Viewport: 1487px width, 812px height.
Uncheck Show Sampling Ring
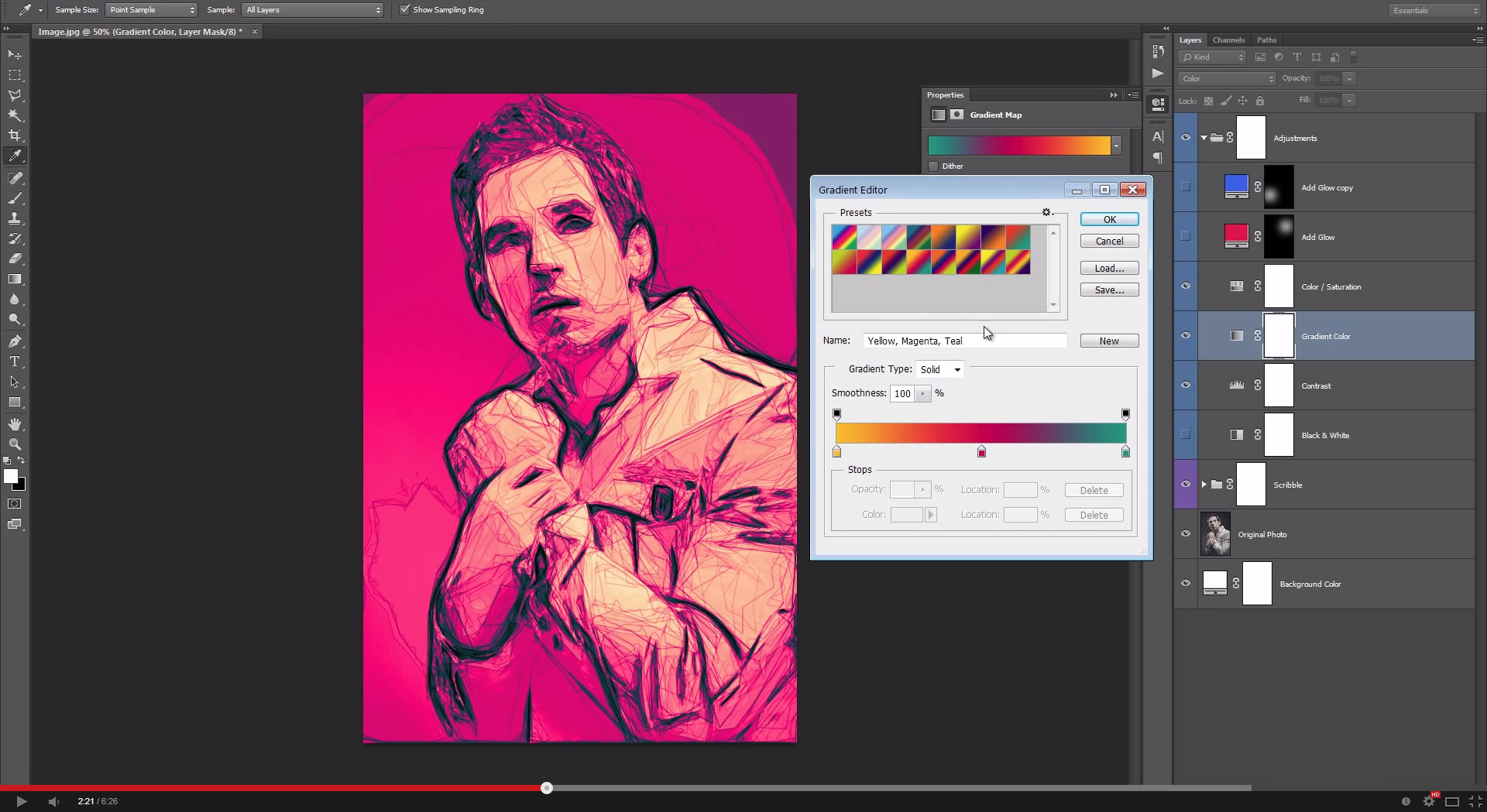pyautogui.click(x=404, y=10)
